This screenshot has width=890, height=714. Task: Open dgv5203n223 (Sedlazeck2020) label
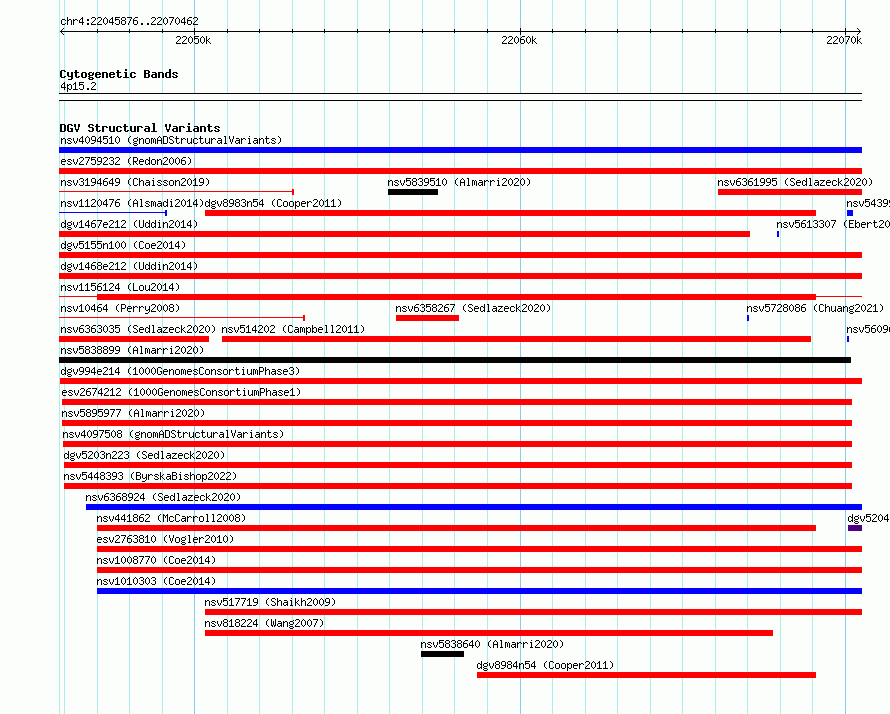(x=144, y=455)
